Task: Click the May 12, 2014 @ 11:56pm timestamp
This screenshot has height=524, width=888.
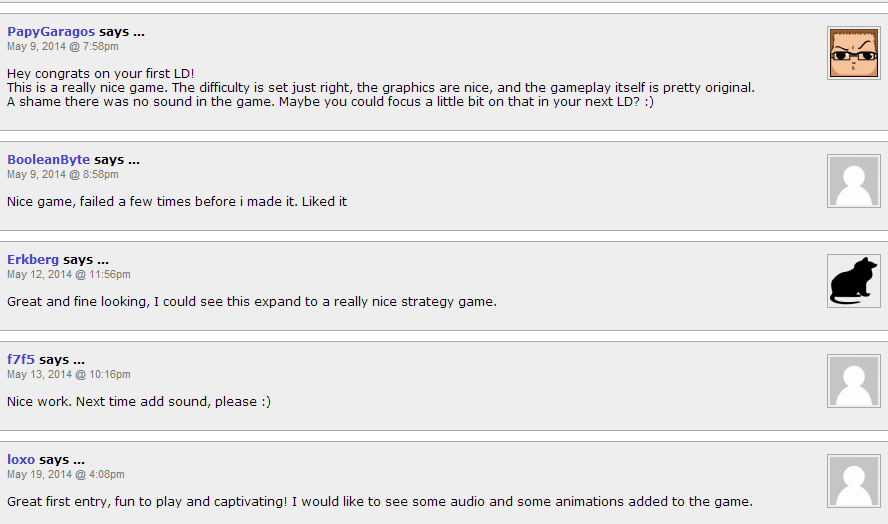Action: coord(69,274)
